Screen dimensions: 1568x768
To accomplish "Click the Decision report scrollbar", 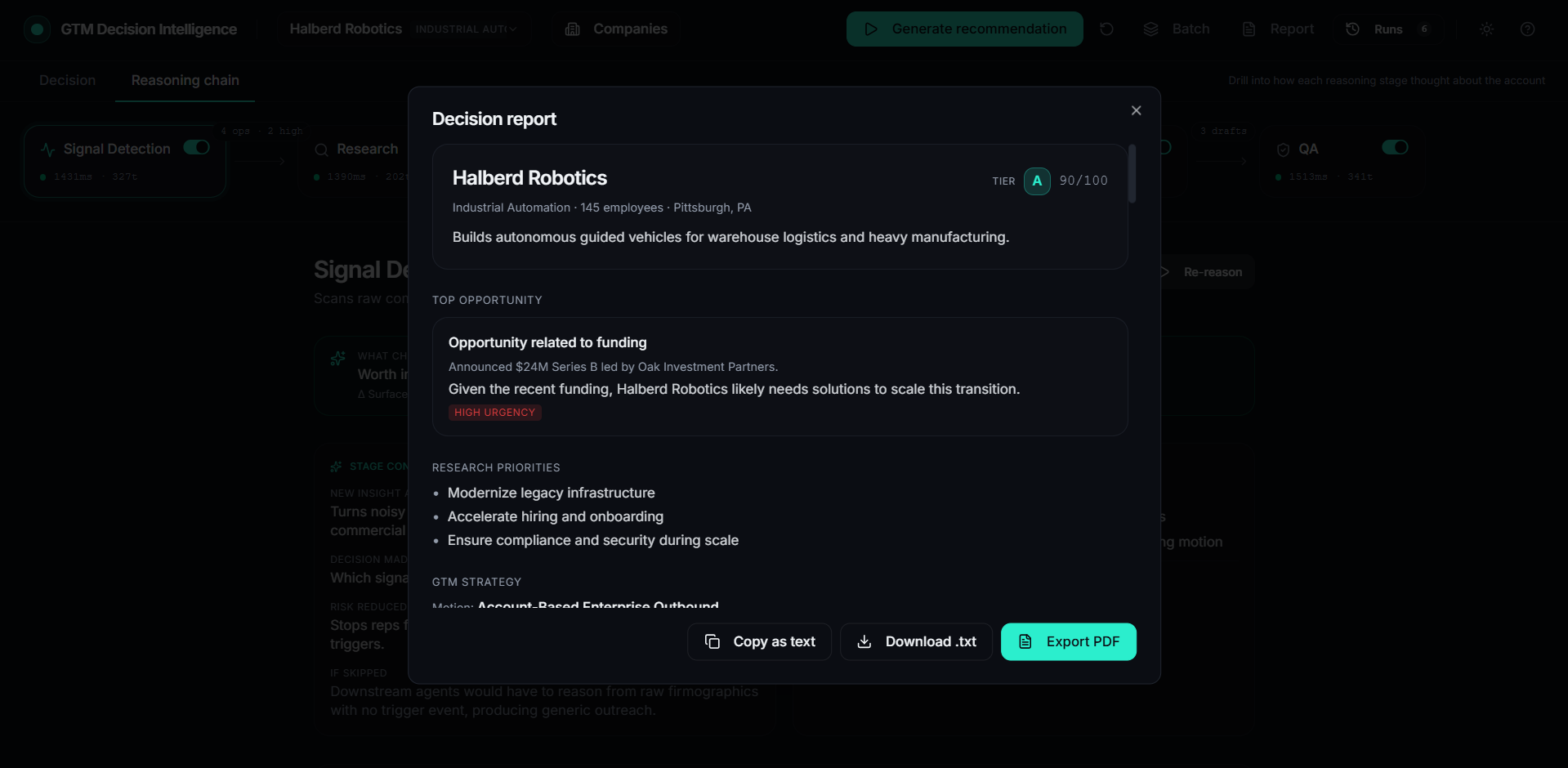I will click(x=1132, y=174).
